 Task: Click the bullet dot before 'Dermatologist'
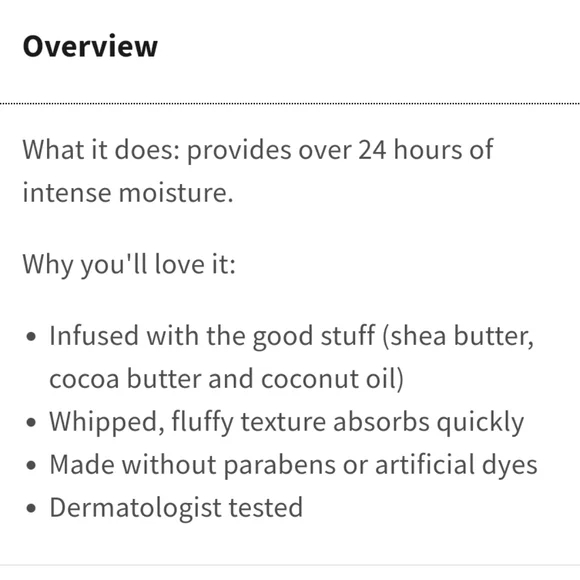coord(32,508)
